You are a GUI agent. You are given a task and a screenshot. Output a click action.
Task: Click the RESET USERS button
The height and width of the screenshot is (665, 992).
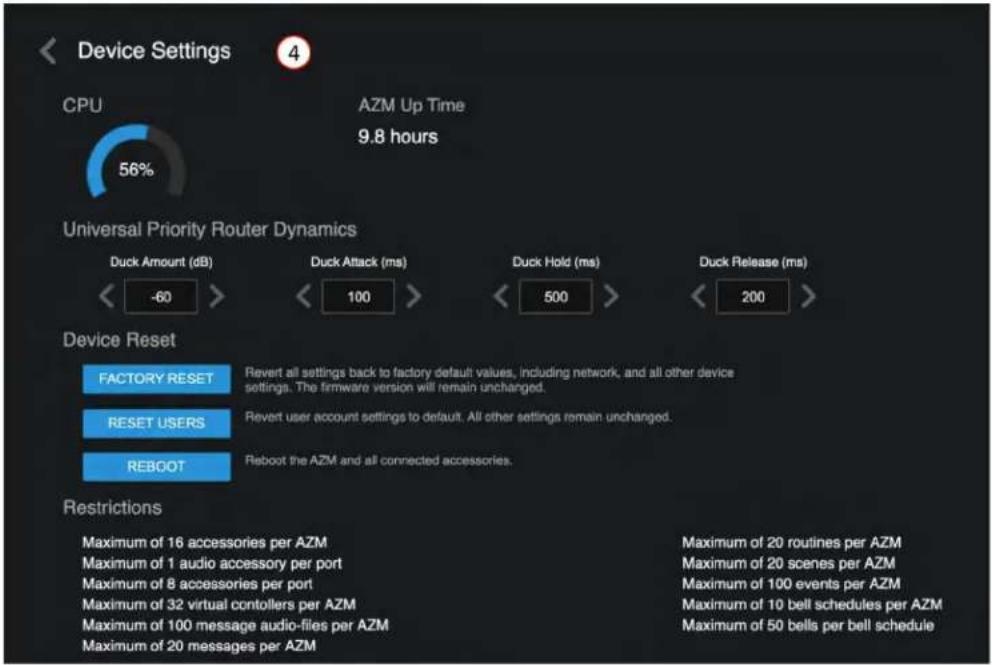(x=156, y=423)
